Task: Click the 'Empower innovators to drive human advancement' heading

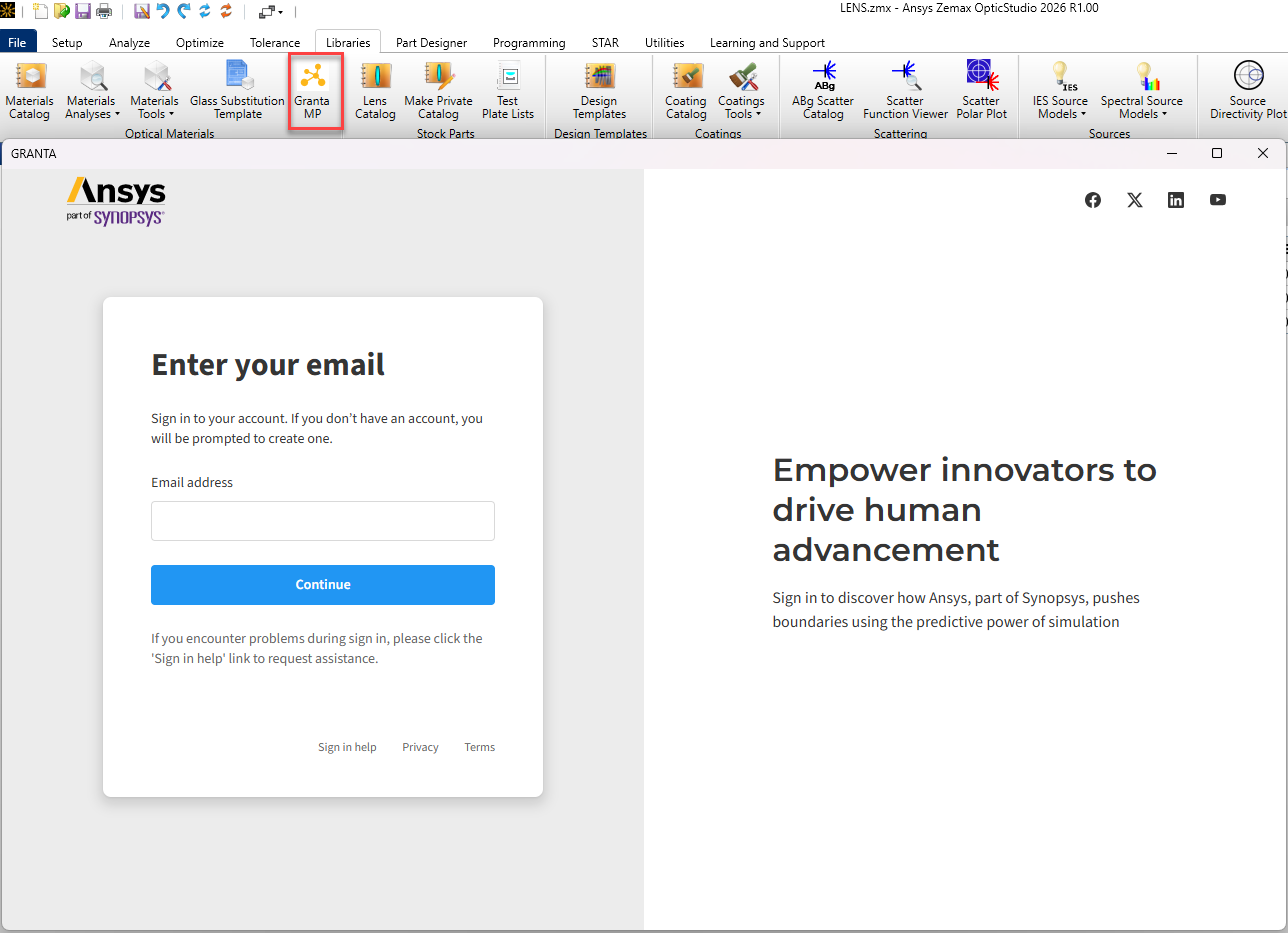Action: point(965,510)
